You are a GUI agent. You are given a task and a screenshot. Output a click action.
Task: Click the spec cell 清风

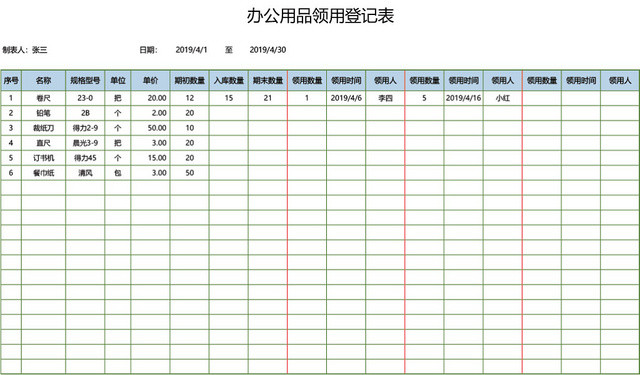85,173
